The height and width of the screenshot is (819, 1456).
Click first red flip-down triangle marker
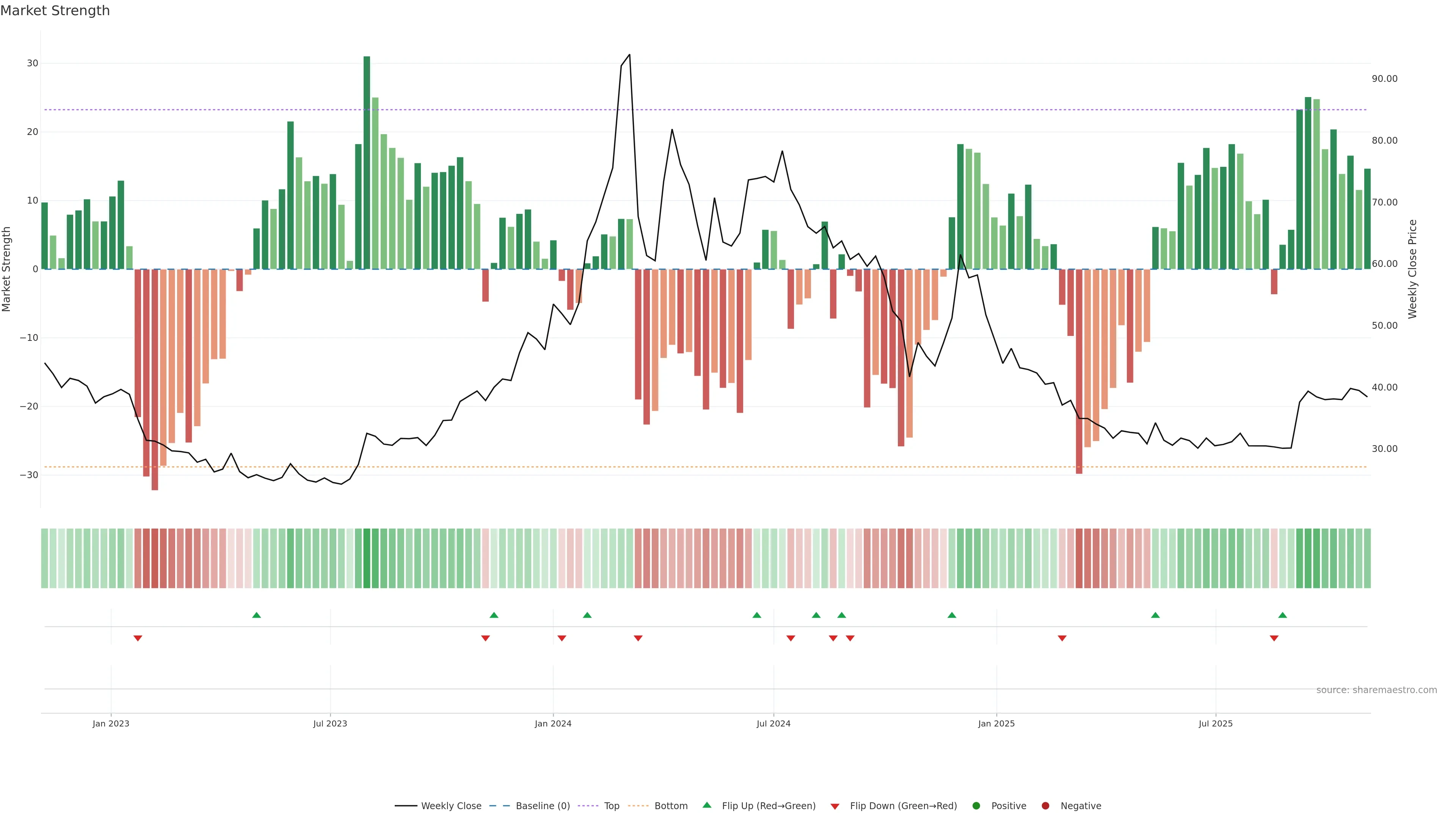tap(138, 638)
